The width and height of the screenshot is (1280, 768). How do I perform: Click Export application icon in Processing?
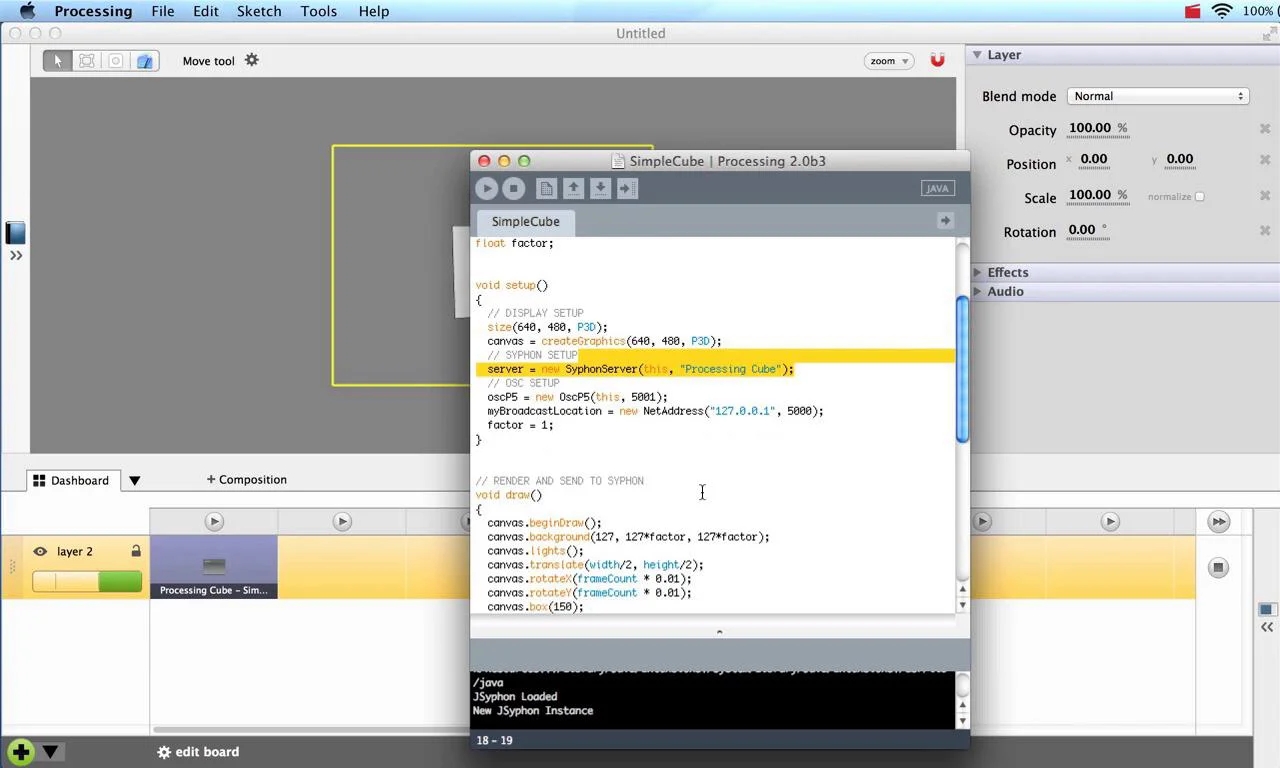point(627,188)
